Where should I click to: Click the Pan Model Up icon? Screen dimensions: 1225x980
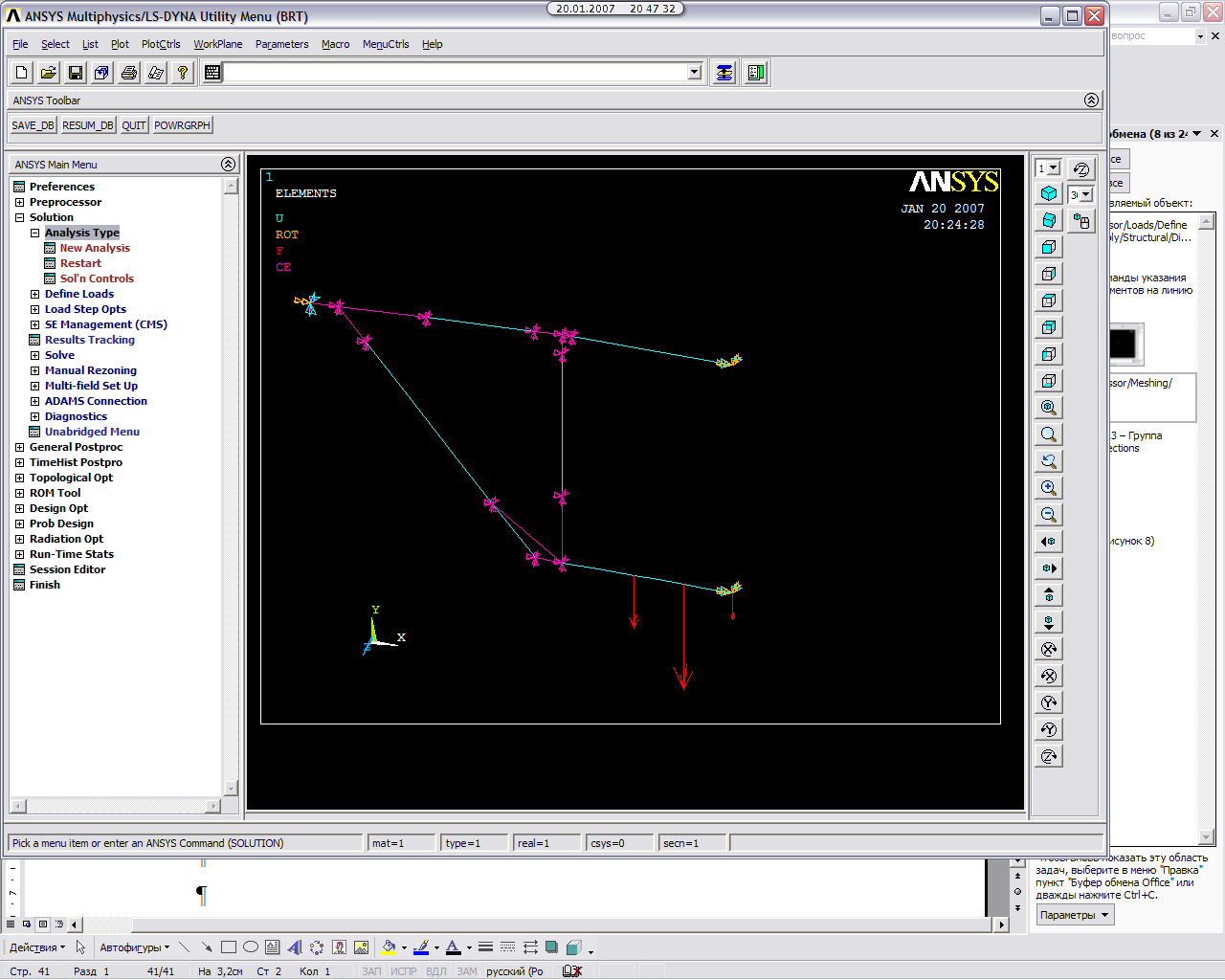click(x=1049, y=595)
